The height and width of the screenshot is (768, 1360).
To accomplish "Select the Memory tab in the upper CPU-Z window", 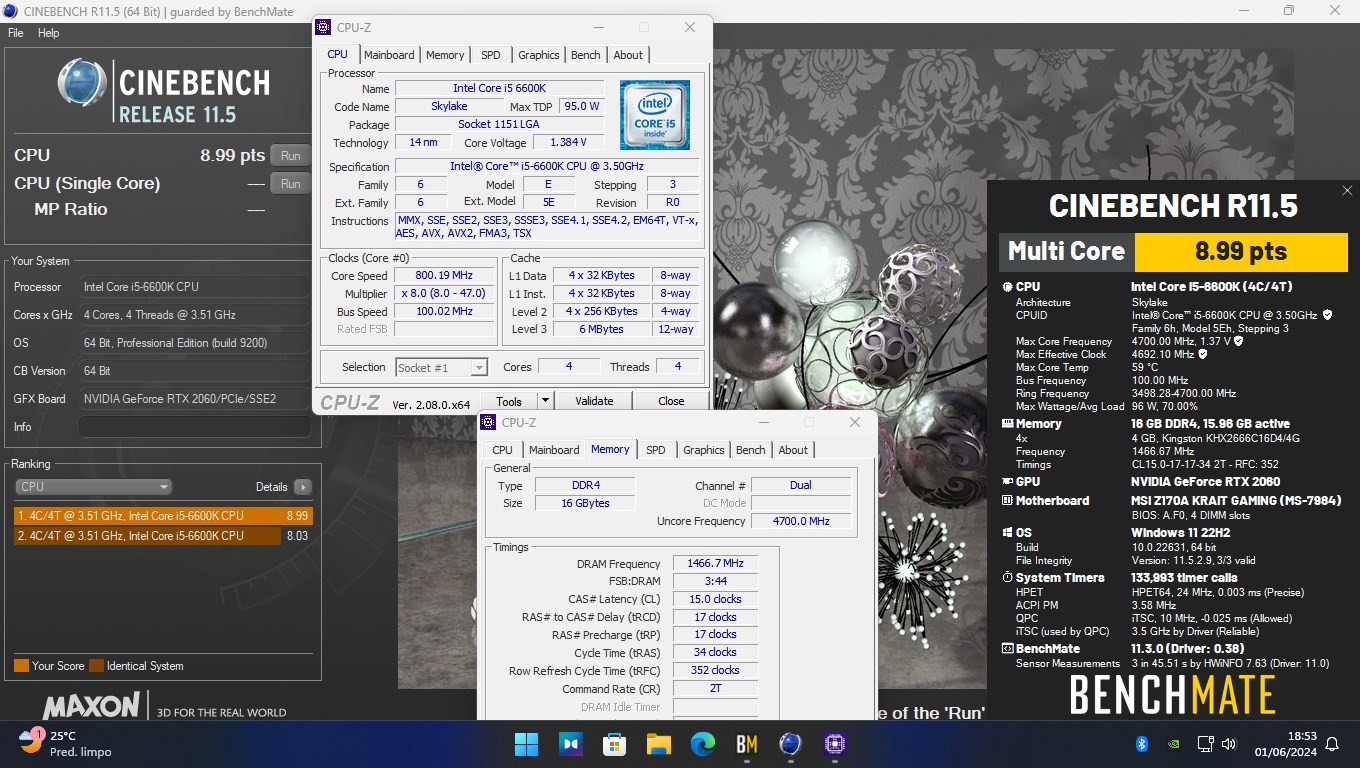I will (445, 55).
